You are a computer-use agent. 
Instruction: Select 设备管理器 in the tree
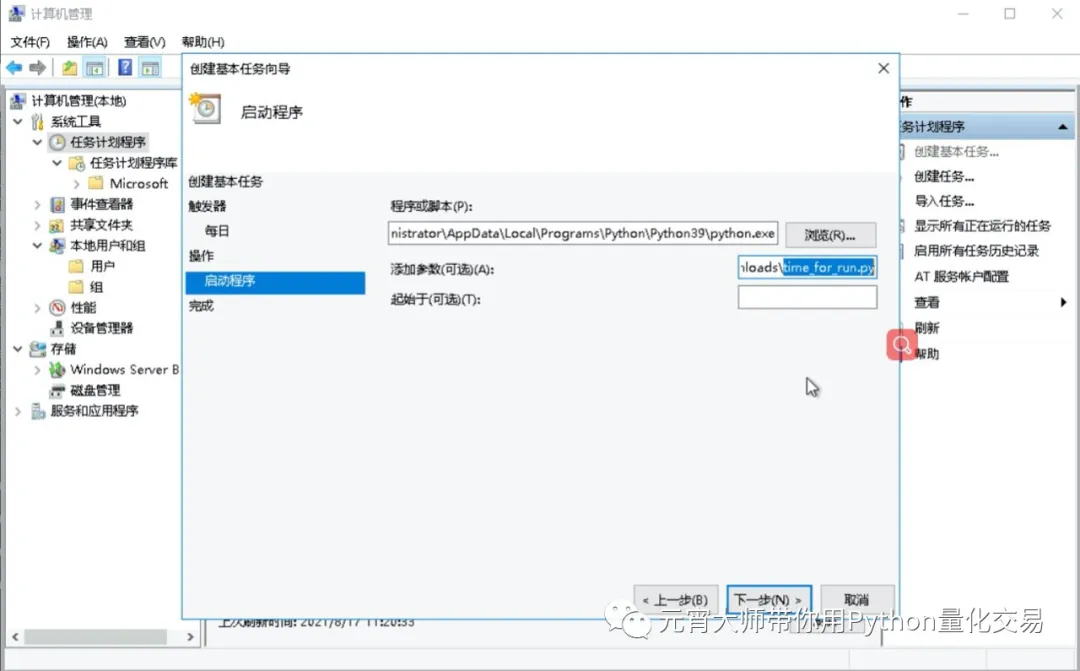(101, 328)
